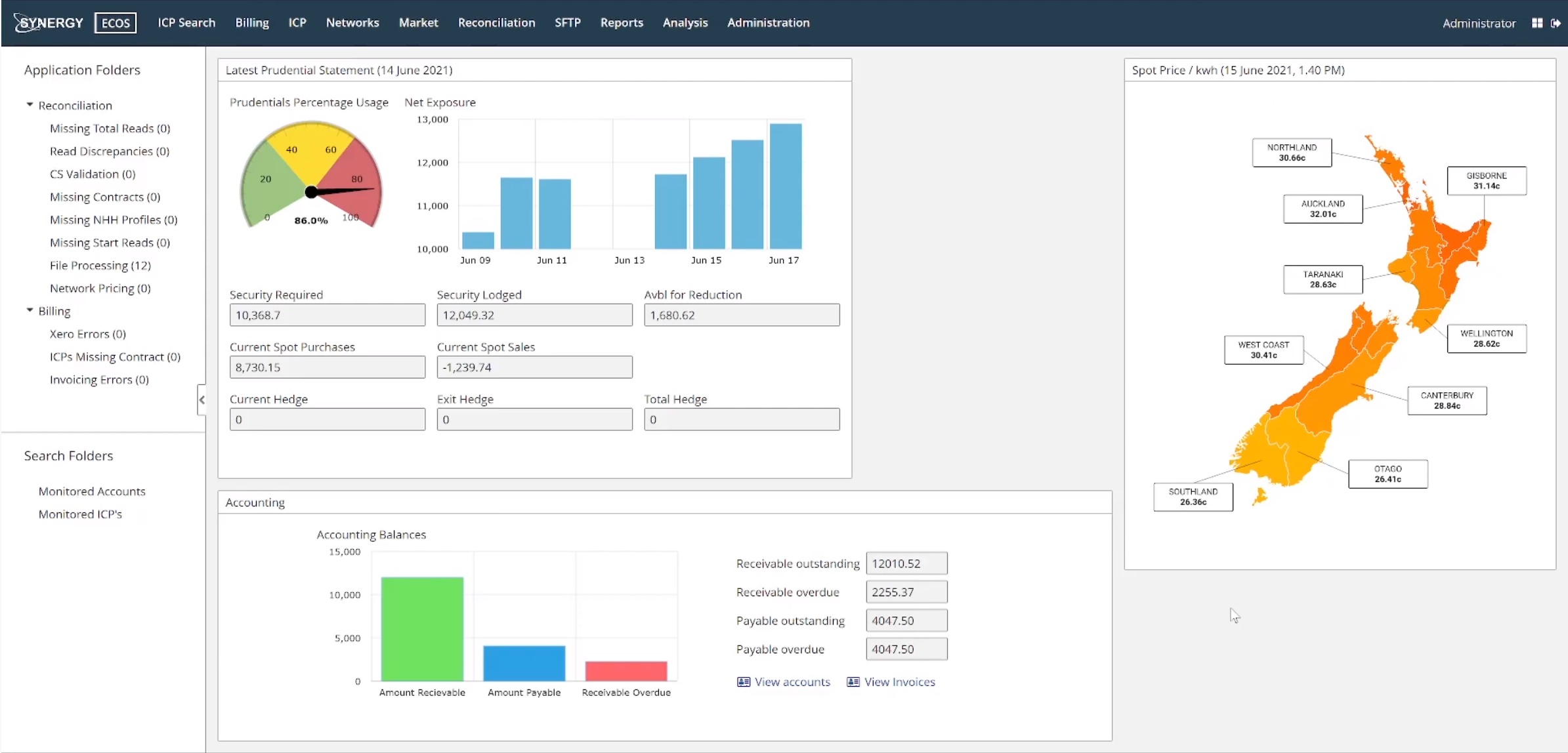Open CS Validation (0) folder
The height and width of the screenshot is (753, 1568).
(x=93, y=174)
